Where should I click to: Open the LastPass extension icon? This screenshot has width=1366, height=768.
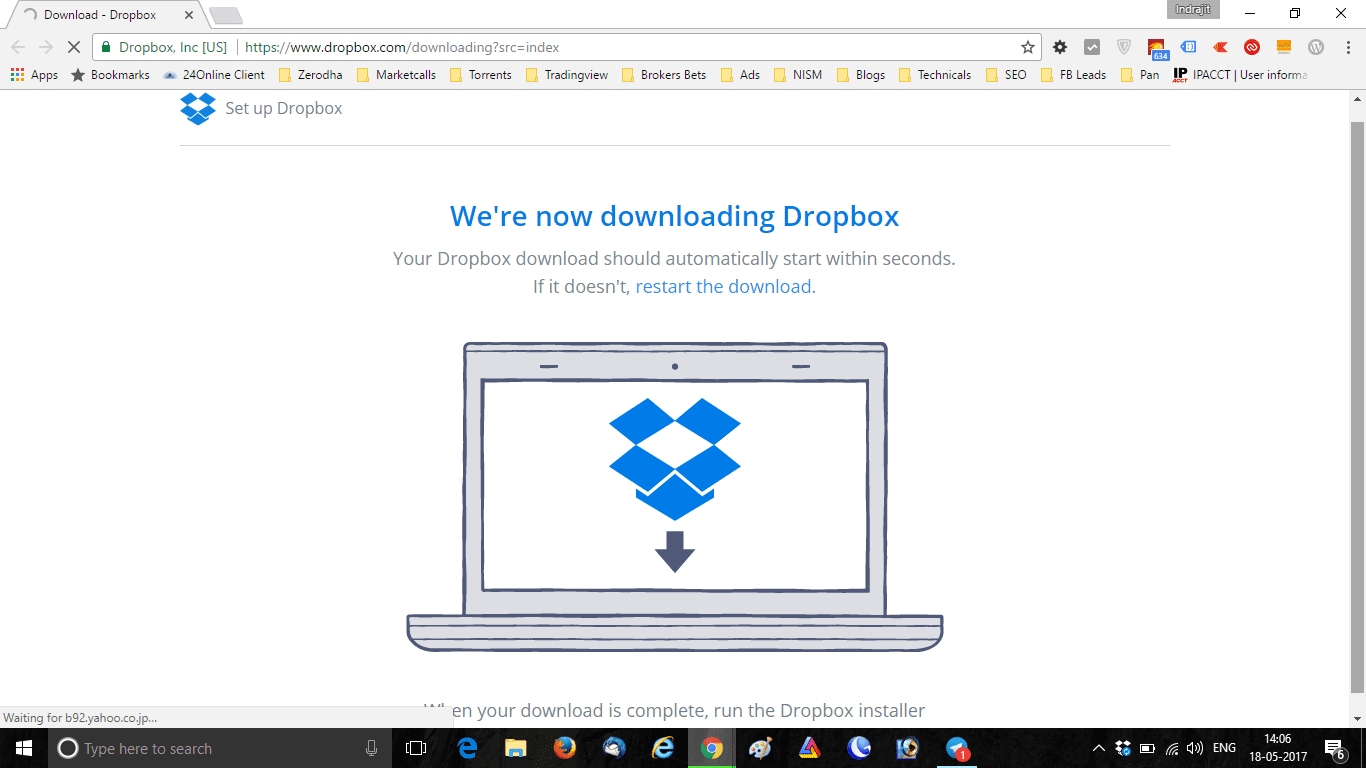[x=1251, y=46]
